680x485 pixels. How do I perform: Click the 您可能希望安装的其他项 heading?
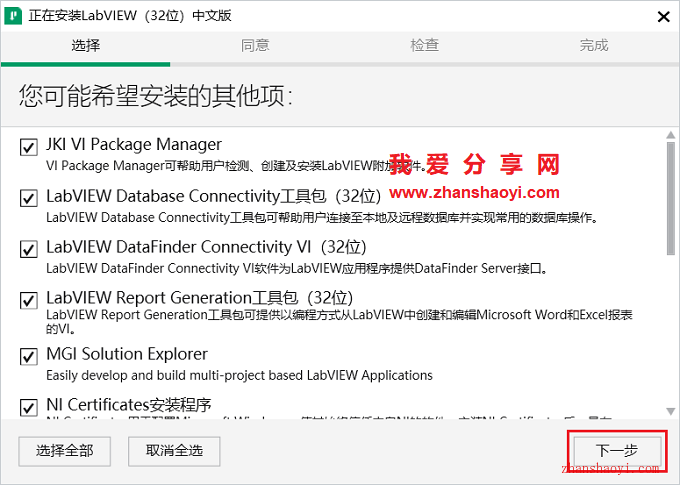pos(156,95)
